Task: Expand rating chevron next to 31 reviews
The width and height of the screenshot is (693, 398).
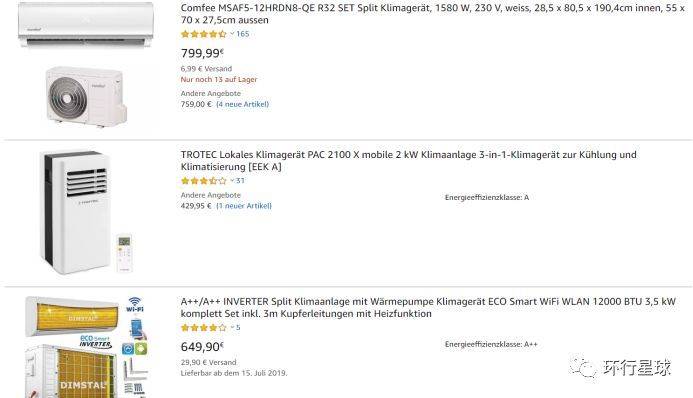Action: click(232, 180)
